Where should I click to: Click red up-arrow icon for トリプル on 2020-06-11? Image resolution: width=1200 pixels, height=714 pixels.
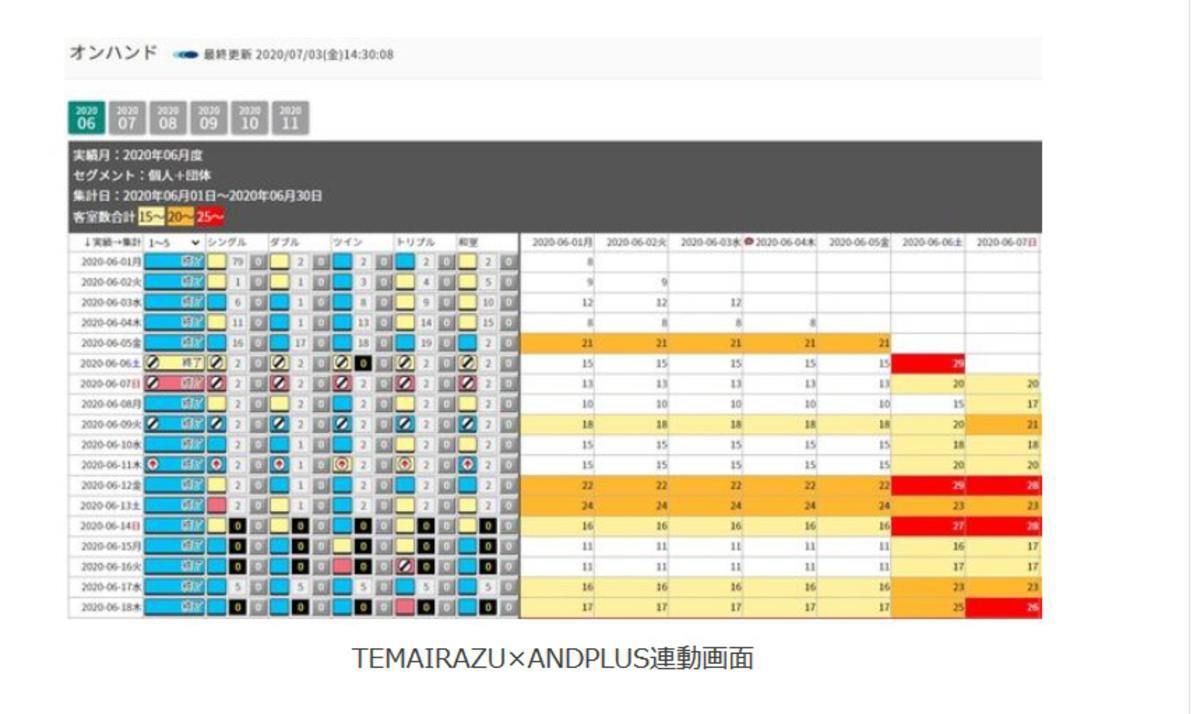[405, 465]
